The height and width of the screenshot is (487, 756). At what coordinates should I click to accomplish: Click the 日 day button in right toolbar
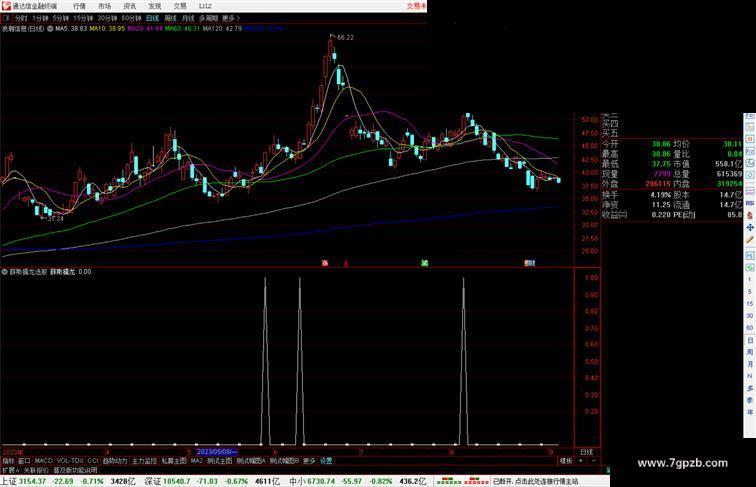[x=750, y=340]
